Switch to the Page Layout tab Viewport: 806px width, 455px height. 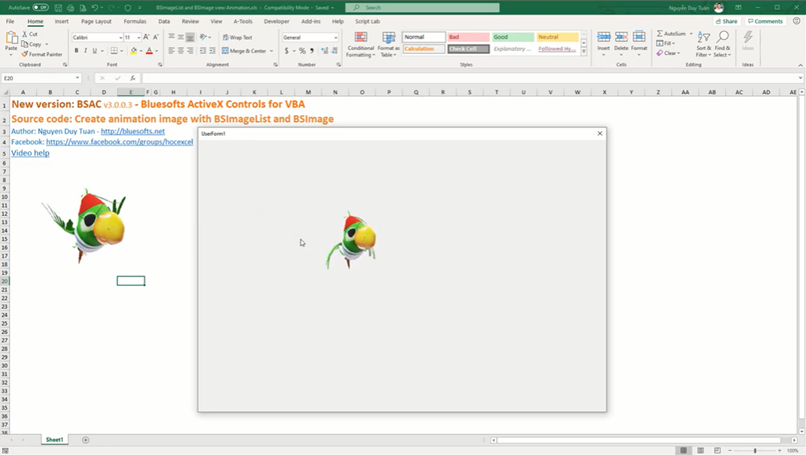pyautogui.click(x=96, y=21)
